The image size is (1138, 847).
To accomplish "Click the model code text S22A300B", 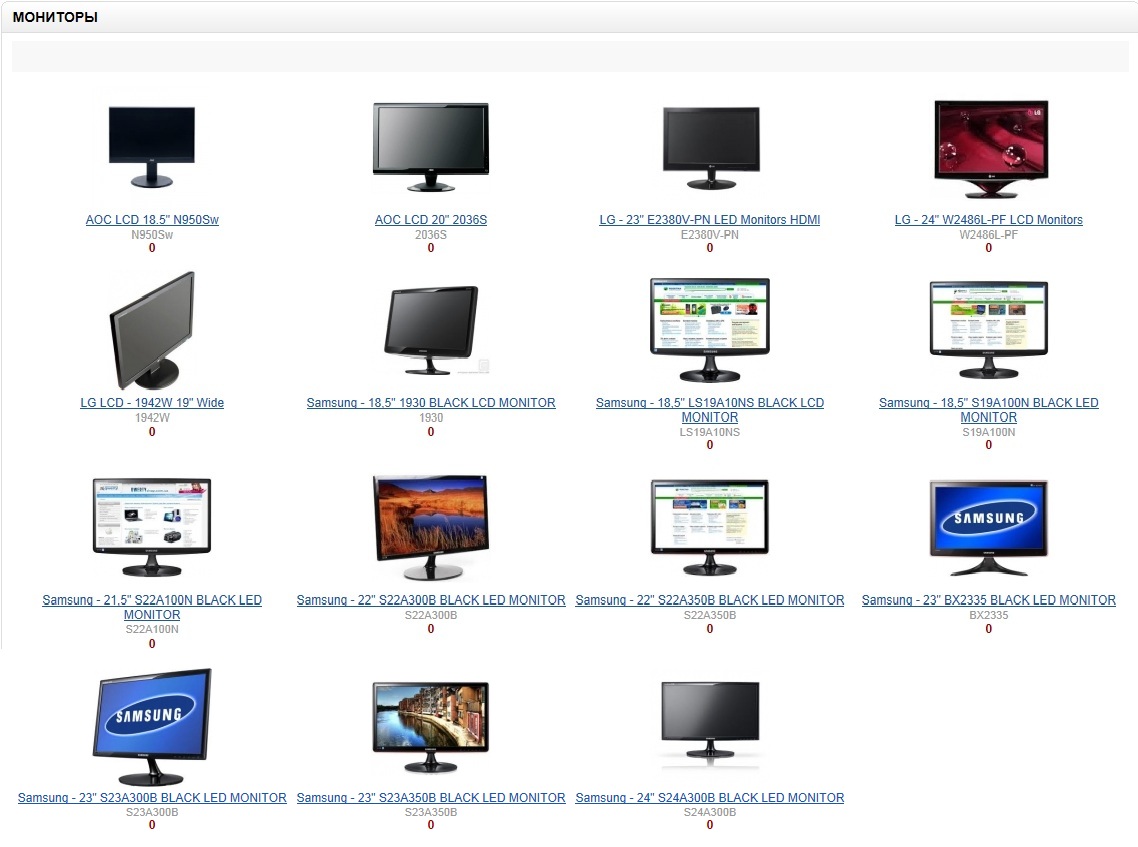I will click(x=430, y=615).
